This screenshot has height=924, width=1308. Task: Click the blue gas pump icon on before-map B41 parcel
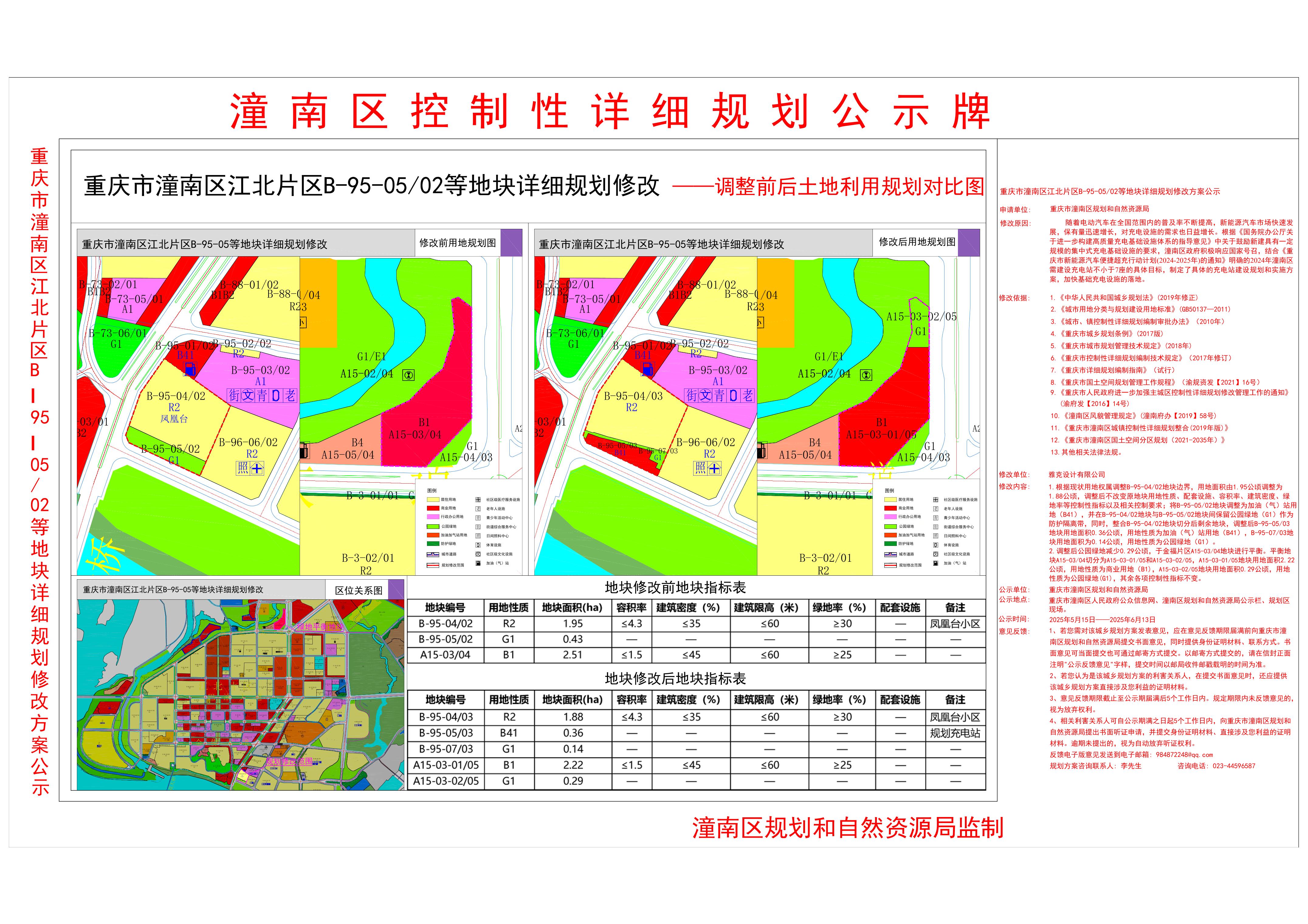click(190, 369)
